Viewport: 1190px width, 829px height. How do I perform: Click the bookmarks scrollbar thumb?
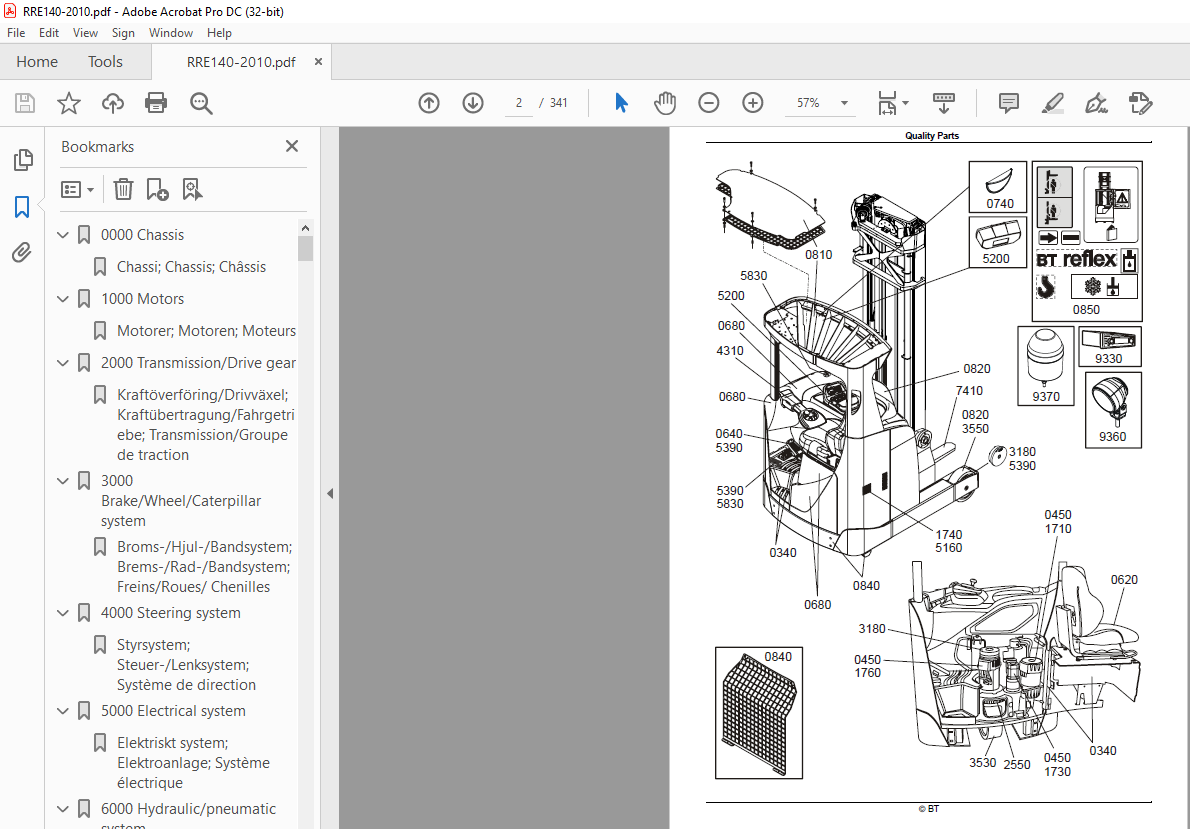[306, 248]
